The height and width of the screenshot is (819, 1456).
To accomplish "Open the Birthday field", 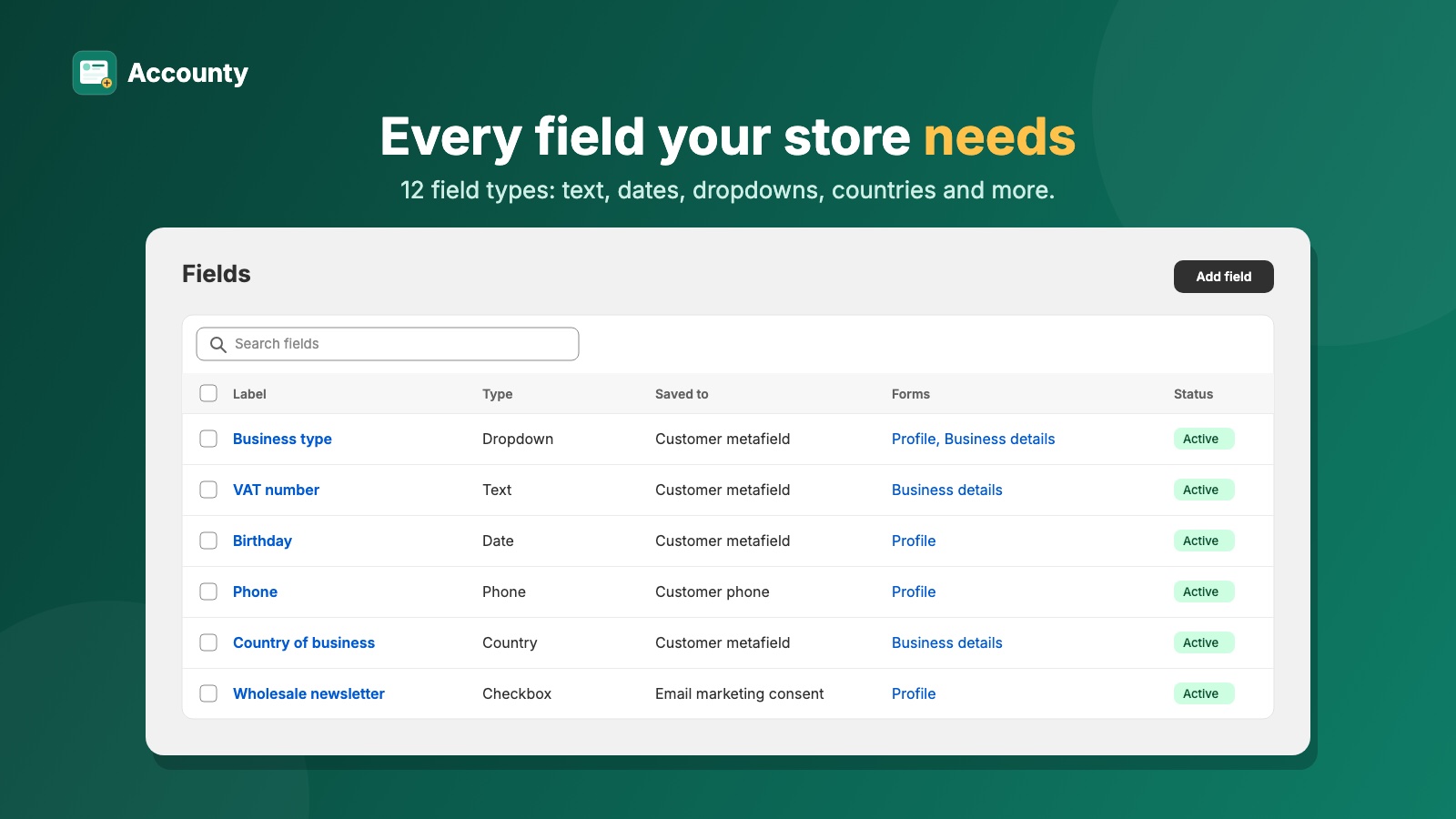I will coord(262,541).
